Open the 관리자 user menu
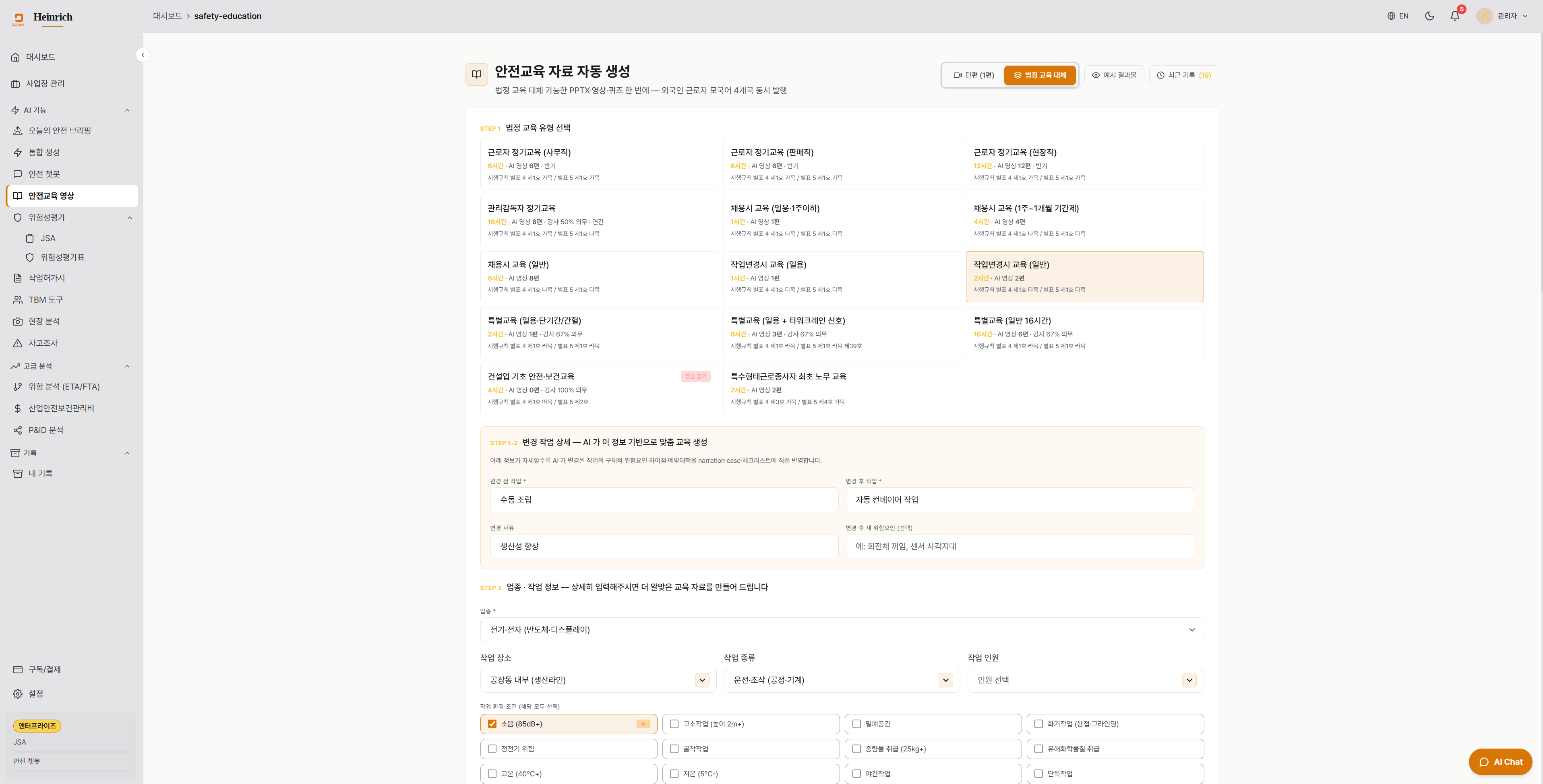The height and width of the screenshot is (784, 1543). [1502, 16]
